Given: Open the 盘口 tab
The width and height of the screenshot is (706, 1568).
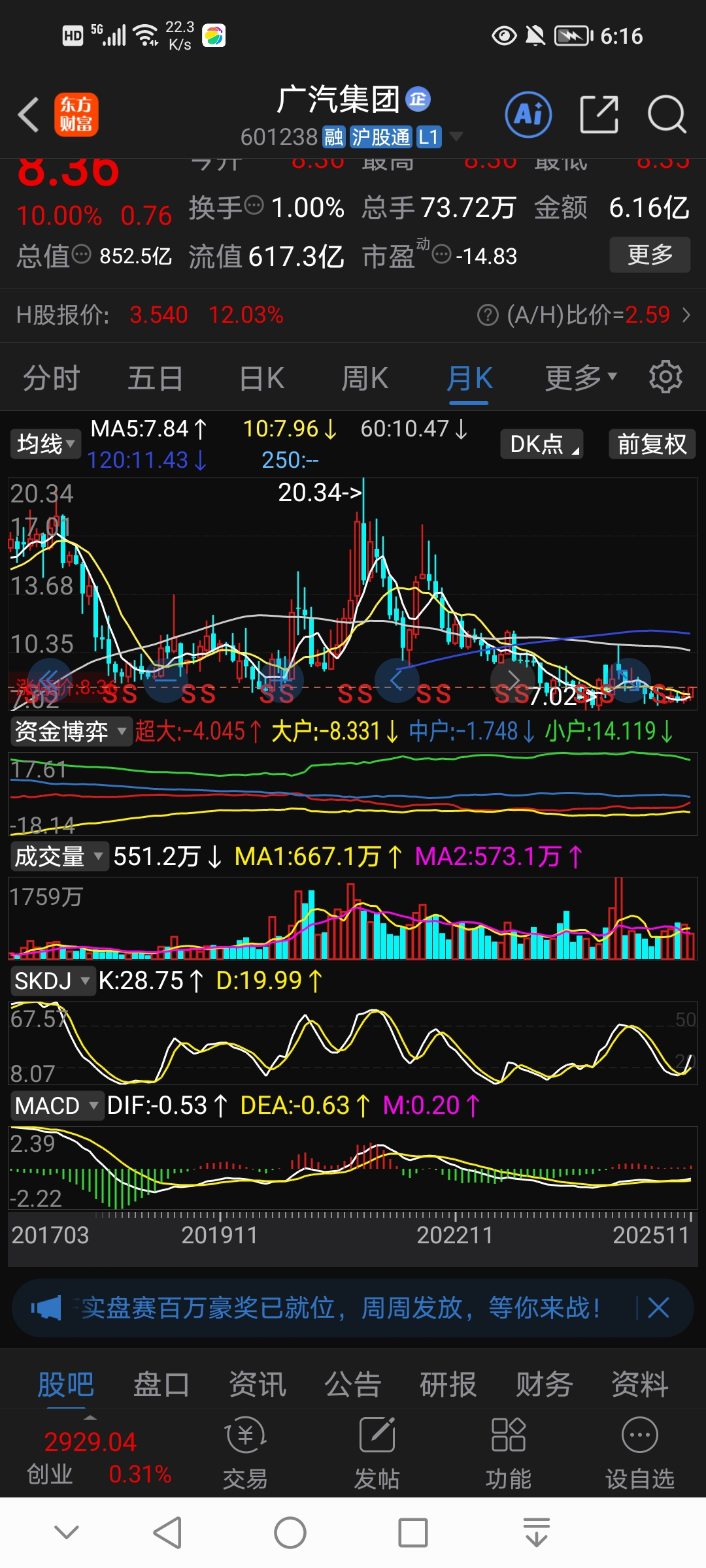Looking at the screenshot, I should coord(161,1384).
